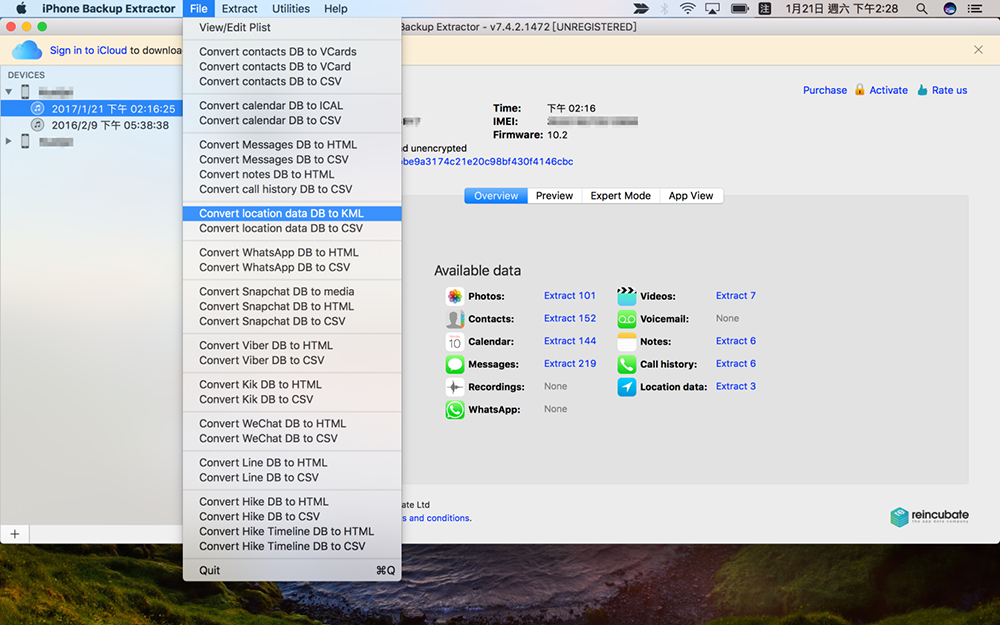Click the Notes icon
Image resolution: width=1000 pixels, height=625 pixels.
(x=626, y=342)
